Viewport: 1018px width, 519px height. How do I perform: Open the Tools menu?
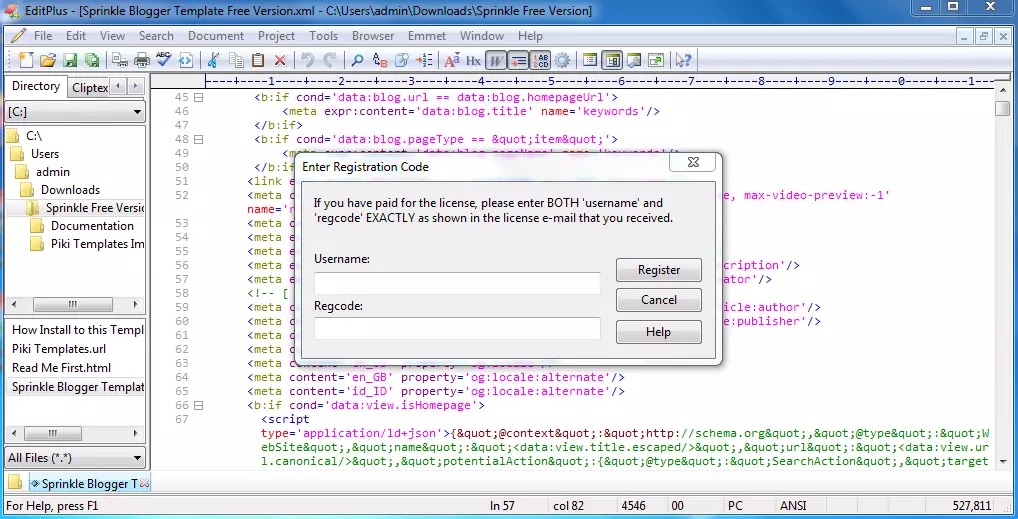[x=323, y=36]
